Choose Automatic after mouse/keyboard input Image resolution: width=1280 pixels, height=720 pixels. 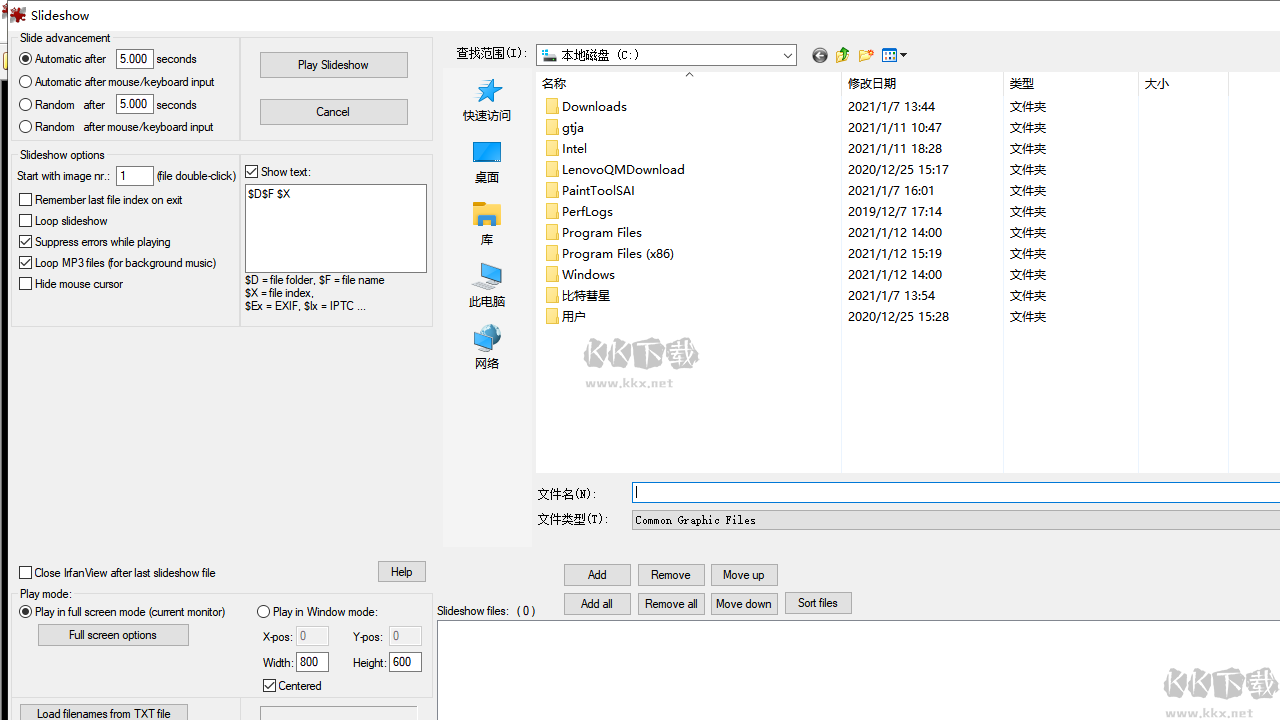click(x=26, y=82)
